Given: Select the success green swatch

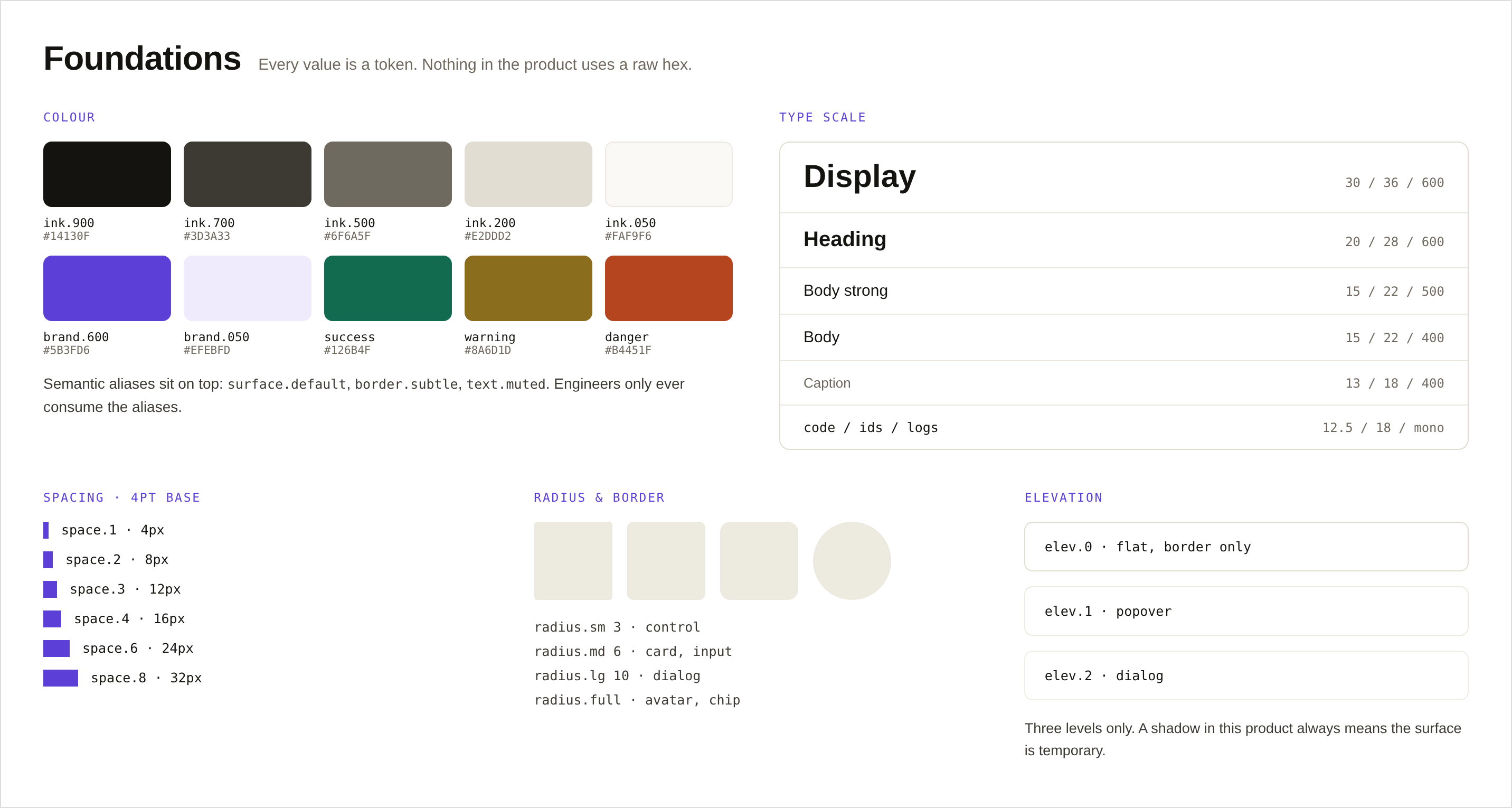Looking at the screenshot, I should tap(388, 288).
